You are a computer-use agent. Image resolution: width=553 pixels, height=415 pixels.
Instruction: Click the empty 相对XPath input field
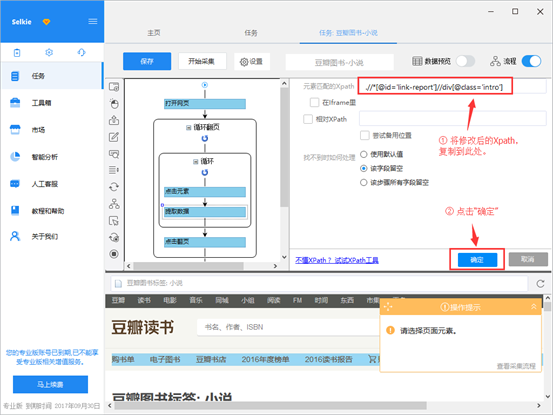[x=452, y=119]
